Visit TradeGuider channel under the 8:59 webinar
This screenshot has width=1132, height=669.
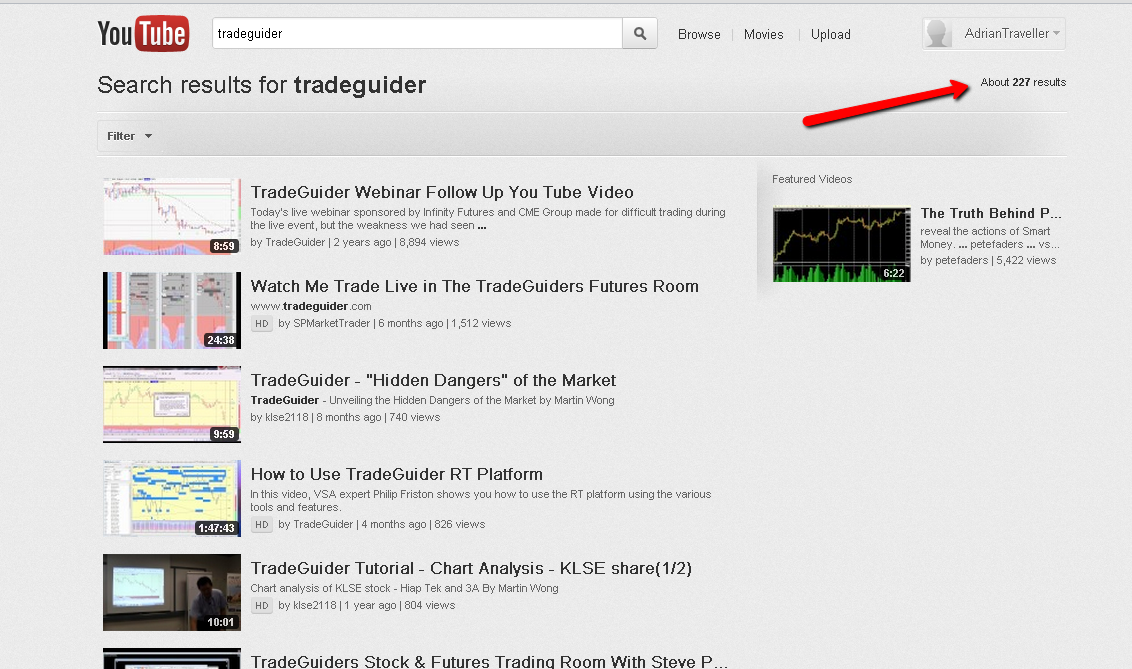tap(295, 242)
